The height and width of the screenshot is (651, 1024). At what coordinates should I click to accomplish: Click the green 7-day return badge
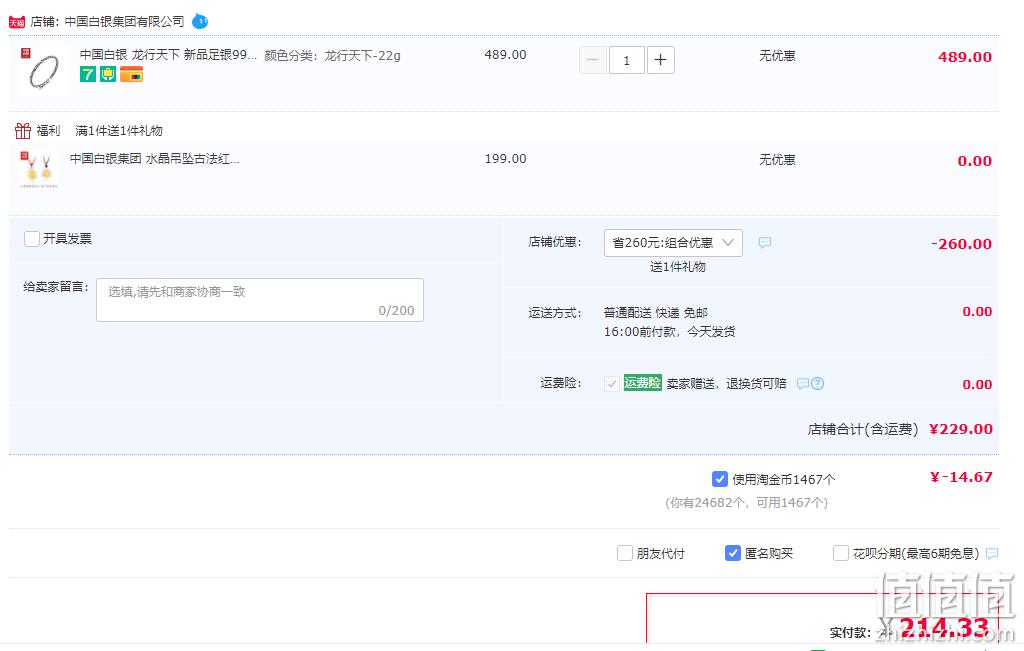click(x=88, y=74)
